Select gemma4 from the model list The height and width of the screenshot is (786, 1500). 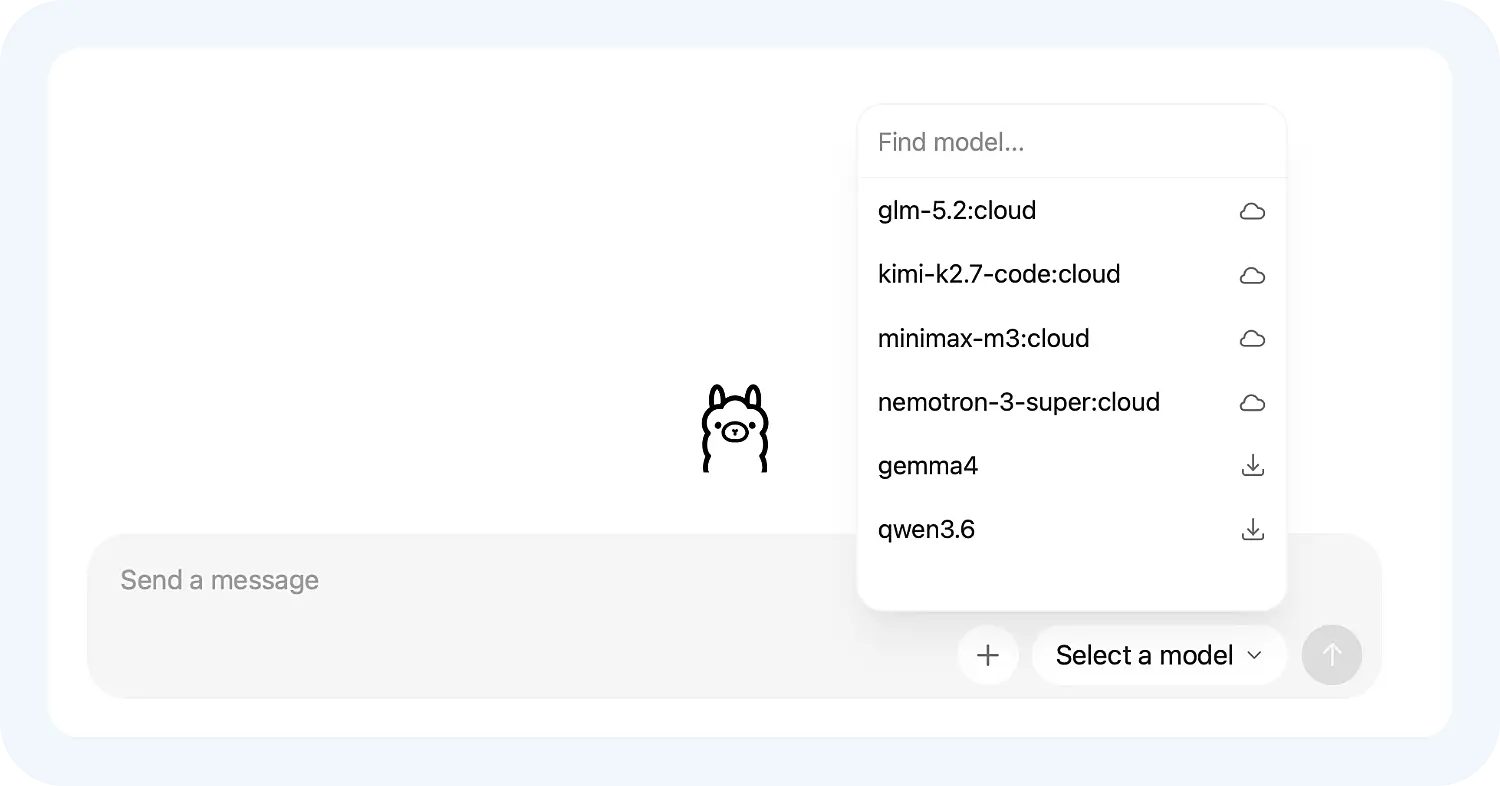point(1072,466)
